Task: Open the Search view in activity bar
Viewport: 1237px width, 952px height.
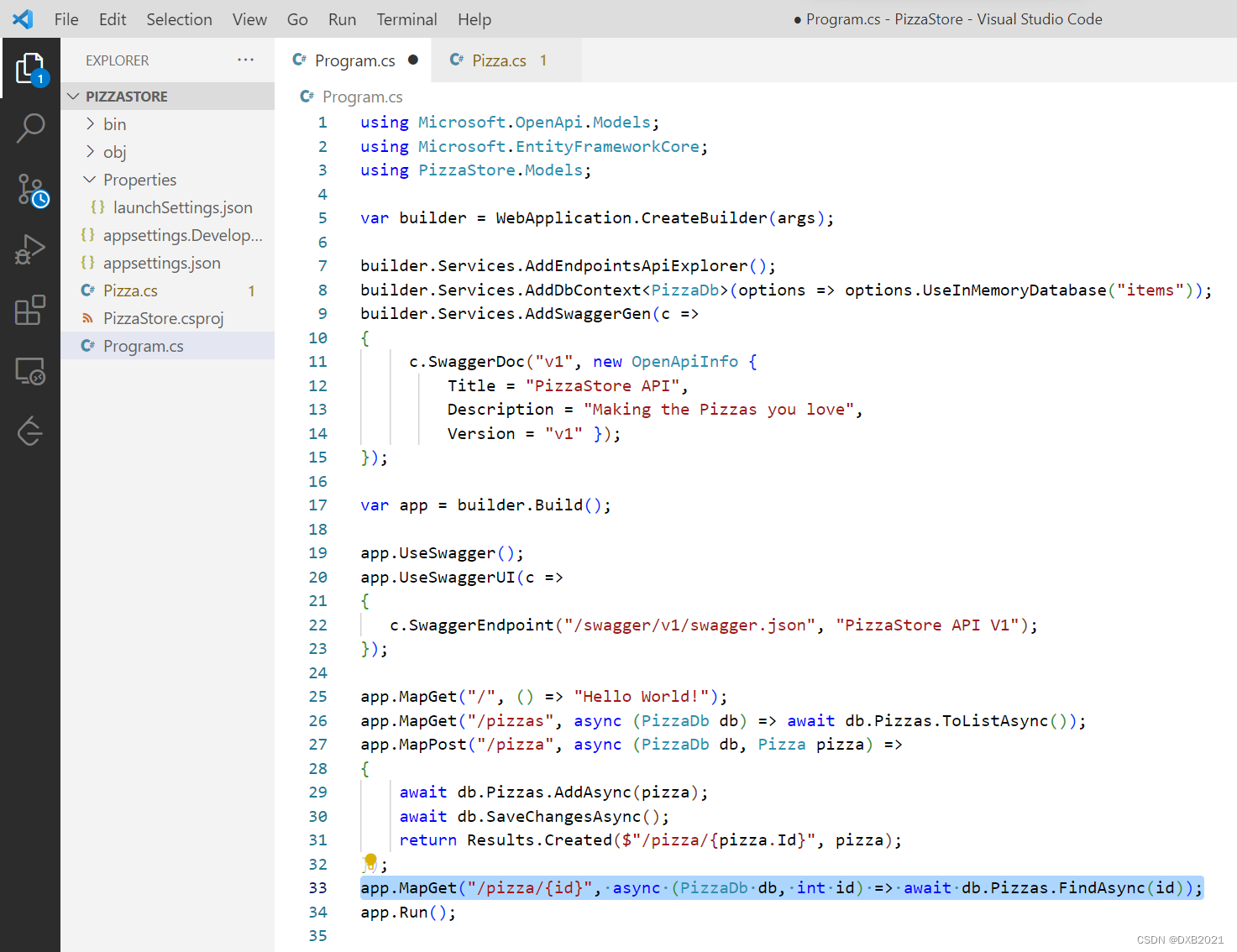Action: (x=30, y=128)
